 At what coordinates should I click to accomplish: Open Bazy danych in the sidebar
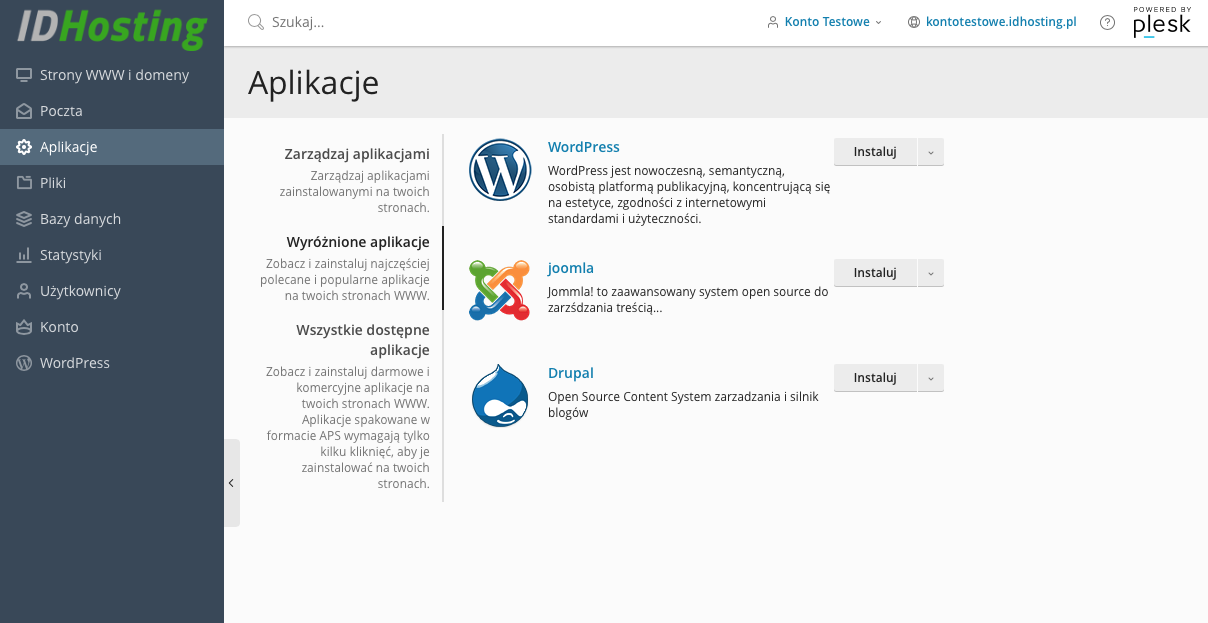pyautogui.click(x=112, y=219)
